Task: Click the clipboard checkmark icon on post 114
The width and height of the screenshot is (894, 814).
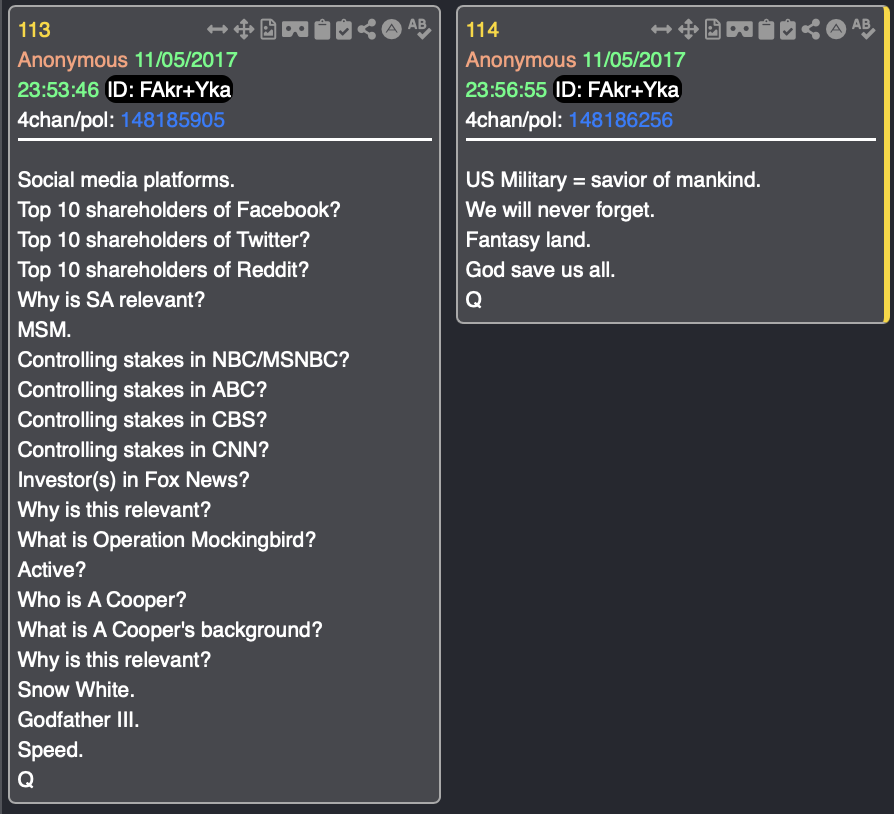Action: click(x=789, y=30)
